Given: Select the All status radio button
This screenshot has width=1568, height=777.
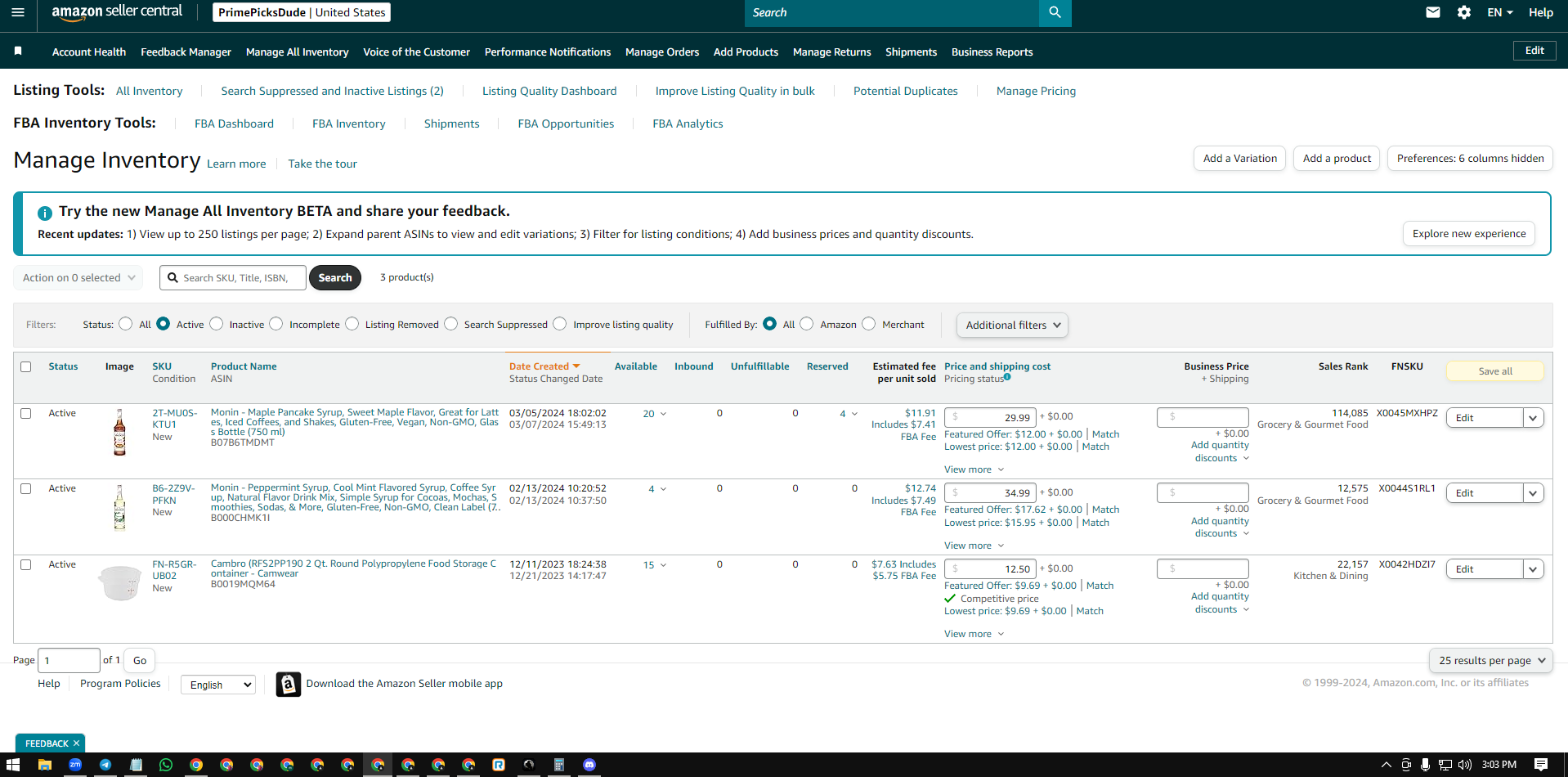Looking at the screenshot, I should click(125, 324).
